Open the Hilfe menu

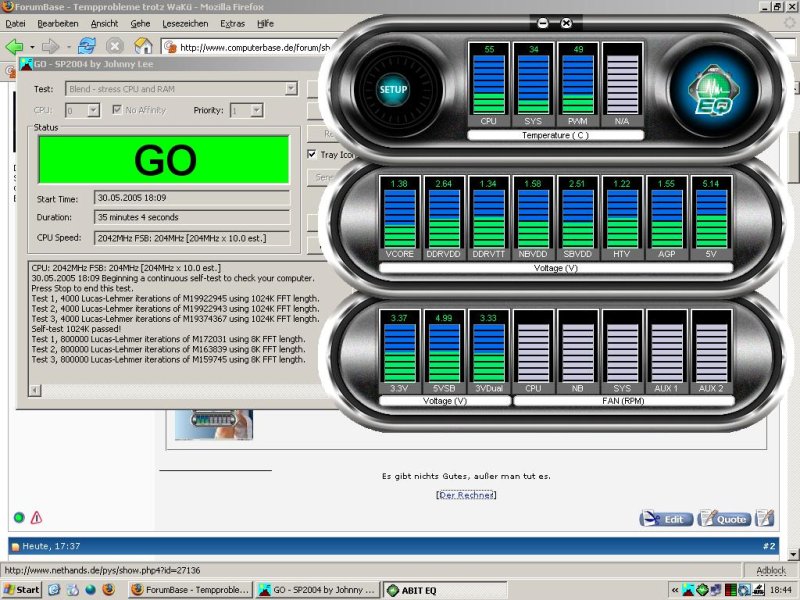point(265,23)
